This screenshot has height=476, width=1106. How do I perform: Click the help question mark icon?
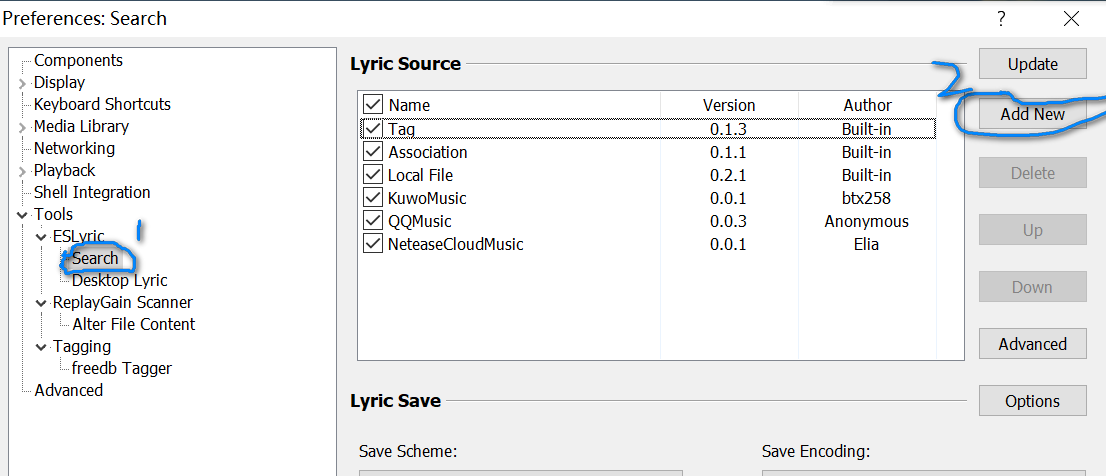point(1001,19)
